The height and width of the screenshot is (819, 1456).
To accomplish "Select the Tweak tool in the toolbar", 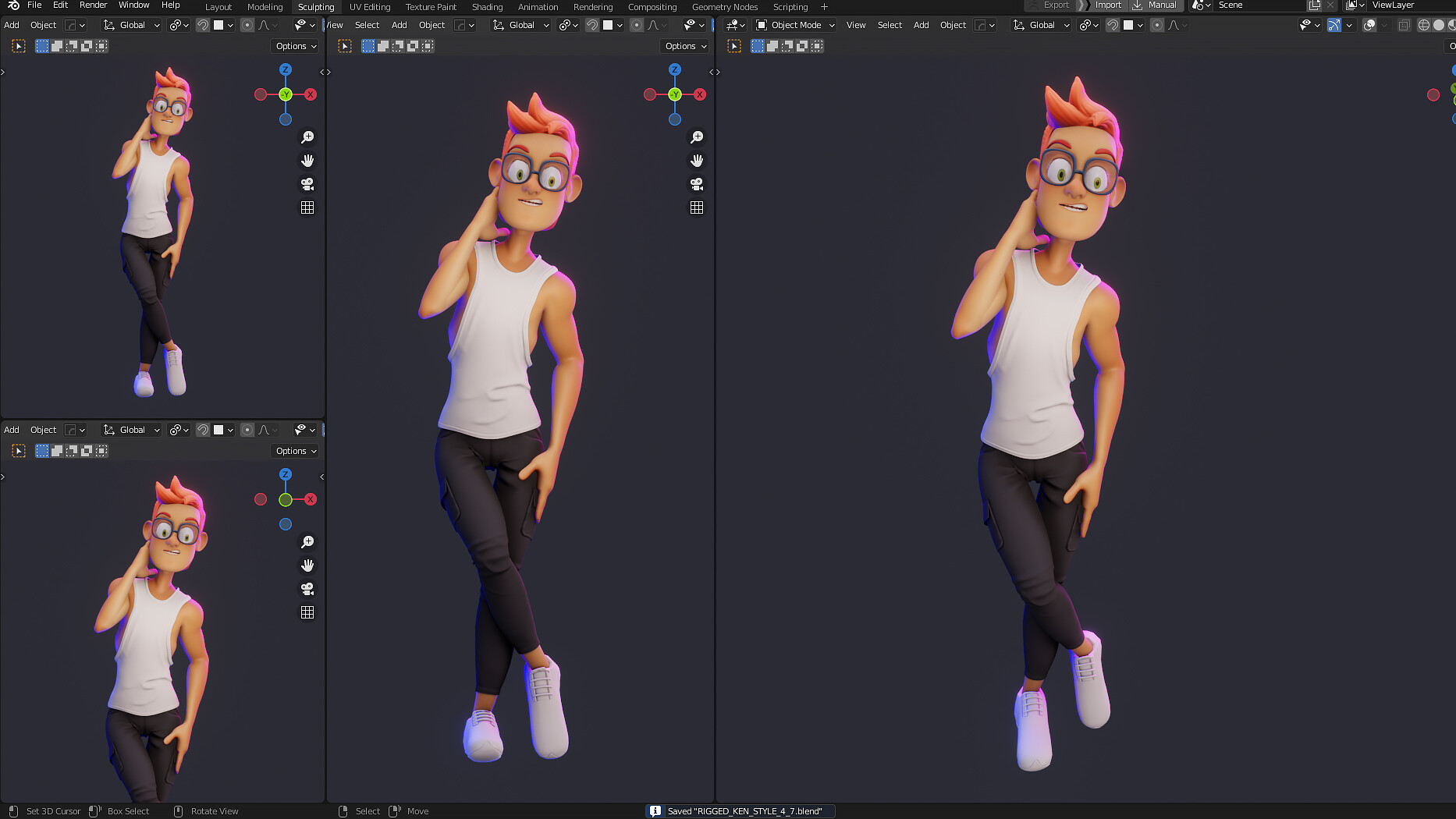I will [x=18, y=45].
